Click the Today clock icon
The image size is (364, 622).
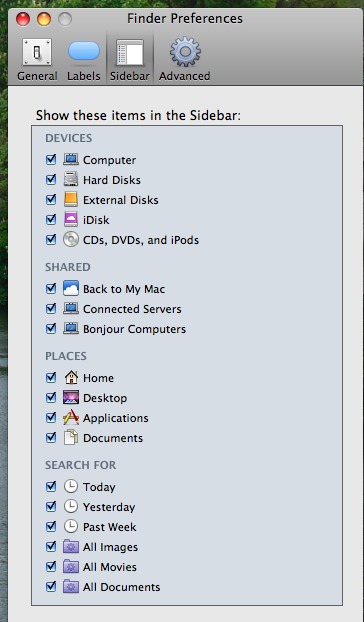click(71, 487)
